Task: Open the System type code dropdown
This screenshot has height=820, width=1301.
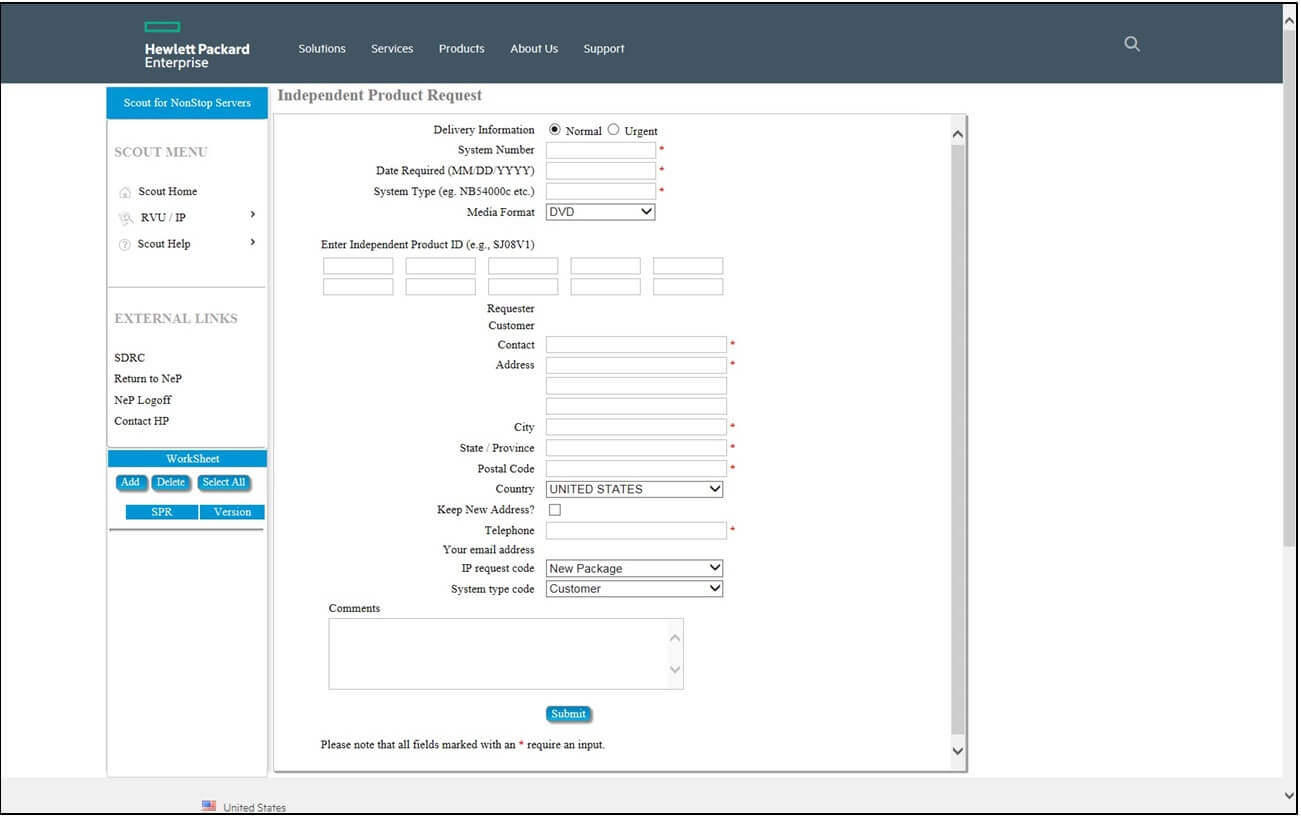Action: click(634, 589)
